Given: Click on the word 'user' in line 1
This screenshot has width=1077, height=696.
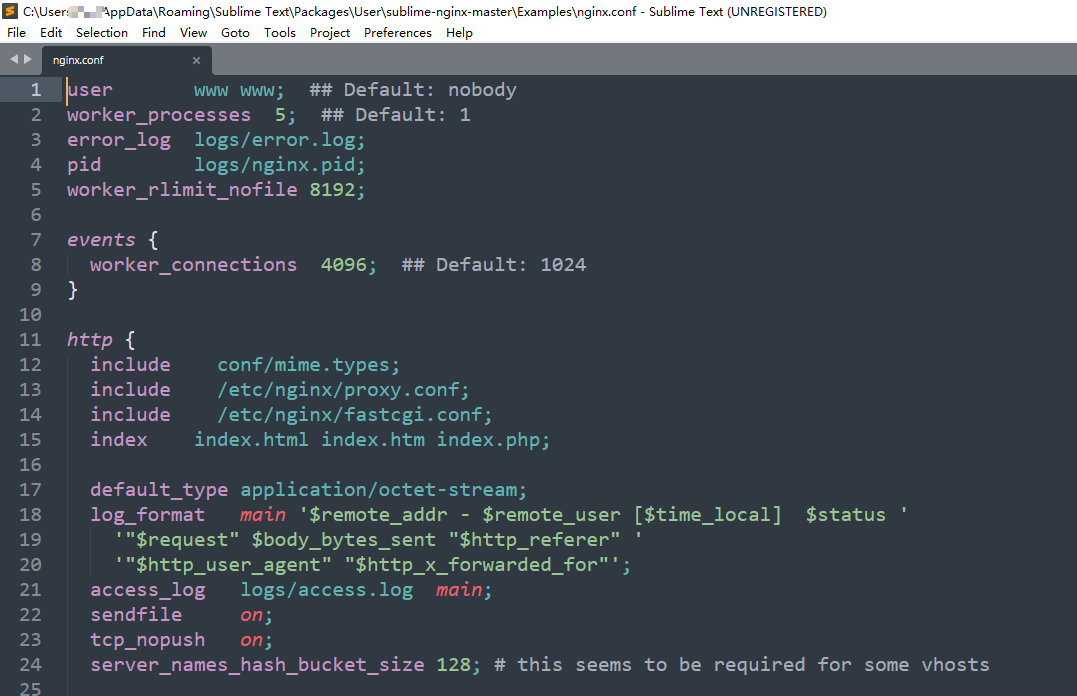Looking at the screenshot, I should (x=90, y=90).
